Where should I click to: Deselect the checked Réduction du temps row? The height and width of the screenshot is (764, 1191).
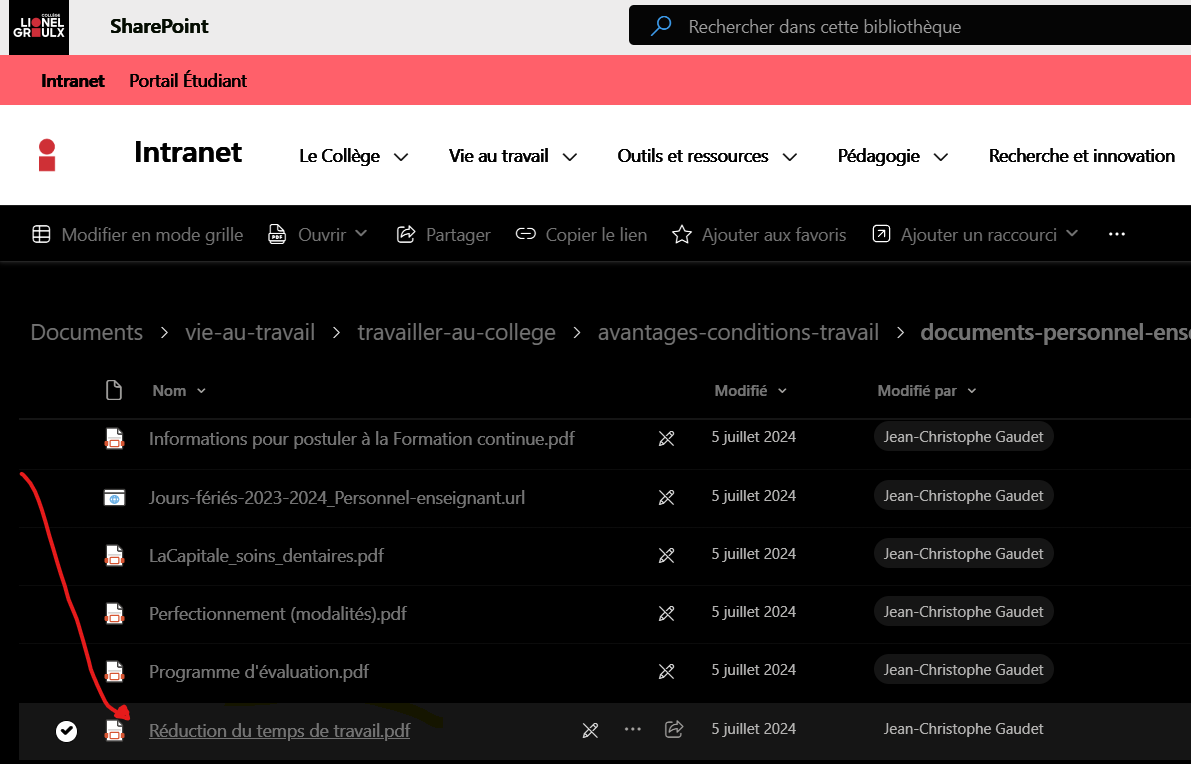66,731
